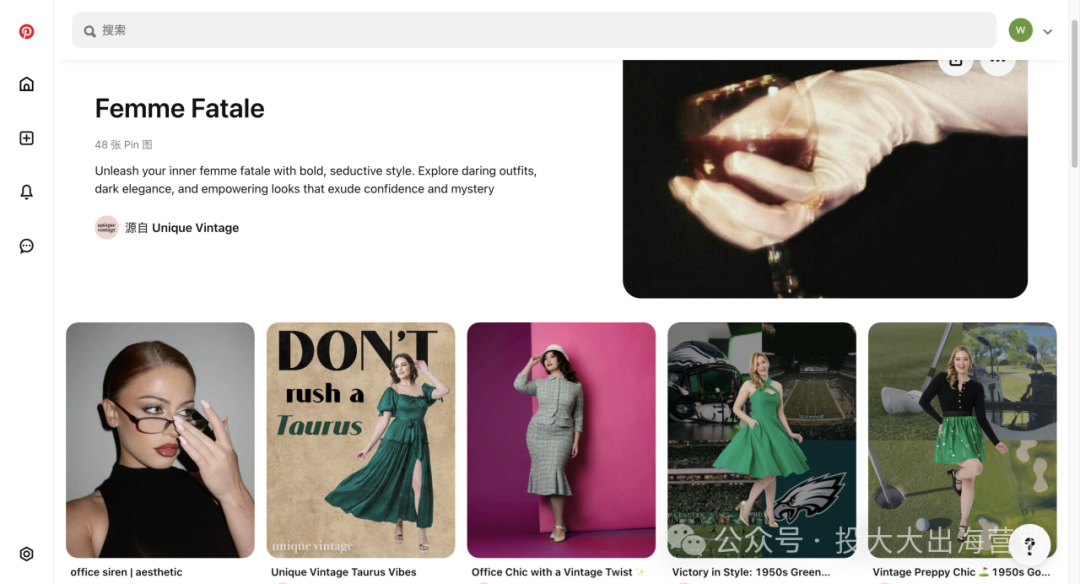This screenshot has height=584, width=1080.
Task: Open the messages chat bubble icon
Action: pyautogui.click(x=27, y=246)
